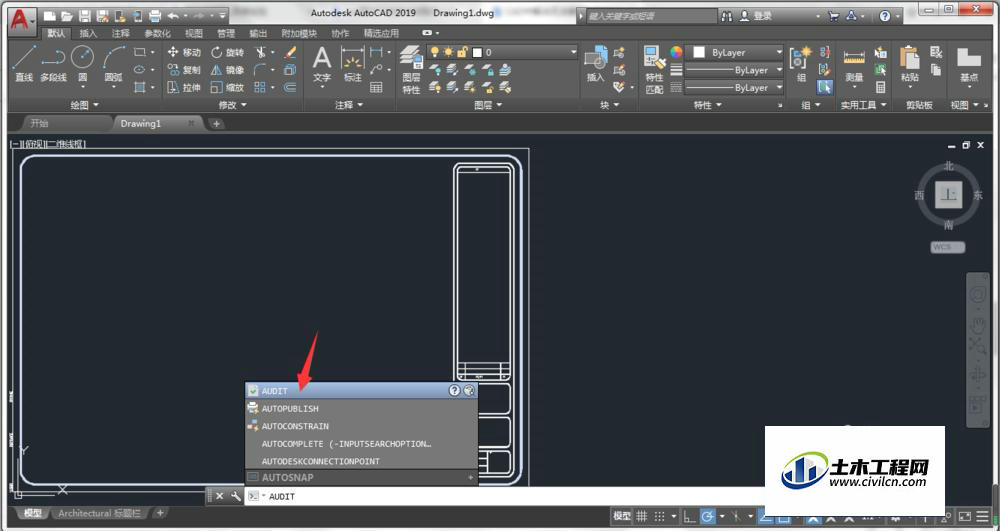Switch to the Output (输出) ribbon tab
This screenshot has height=531, width=1000.
click(x=258, y=33)
